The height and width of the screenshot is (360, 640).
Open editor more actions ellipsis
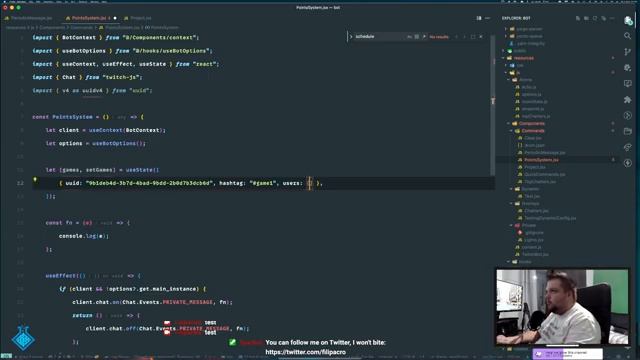point(487,18)
